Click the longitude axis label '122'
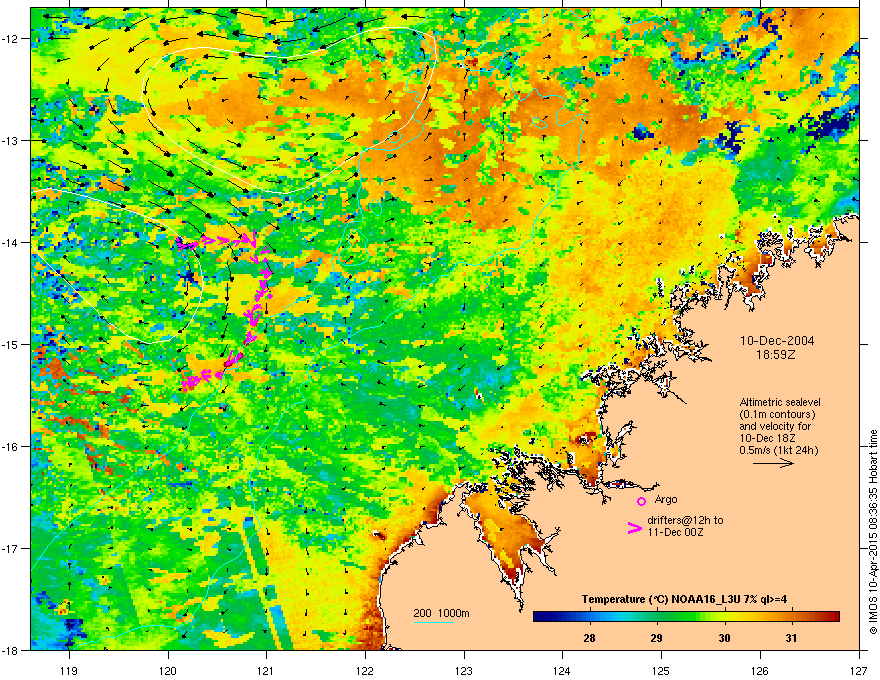The width and height of the screenshot is (880, 680). point(365,670)
